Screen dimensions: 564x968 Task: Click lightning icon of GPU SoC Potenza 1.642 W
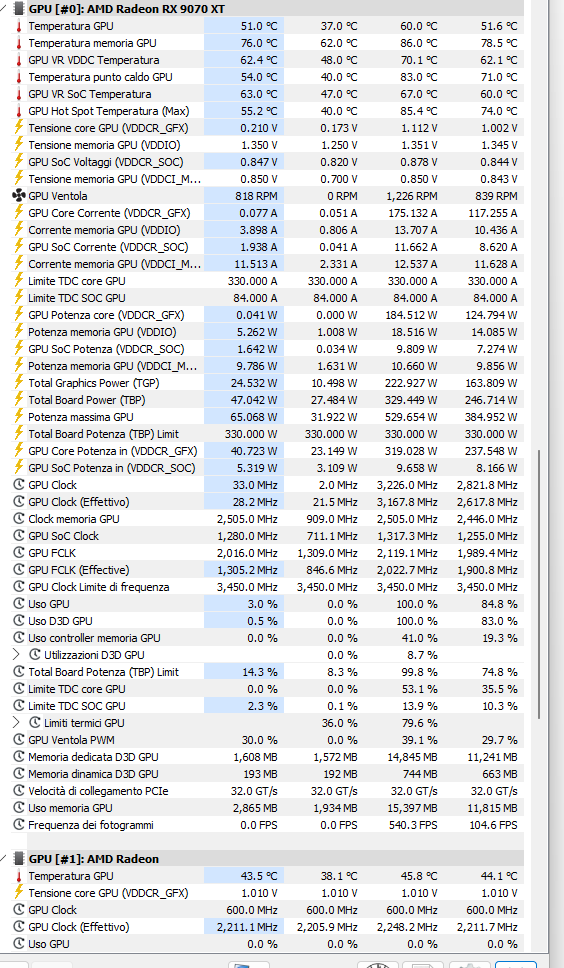coord(19,349)
